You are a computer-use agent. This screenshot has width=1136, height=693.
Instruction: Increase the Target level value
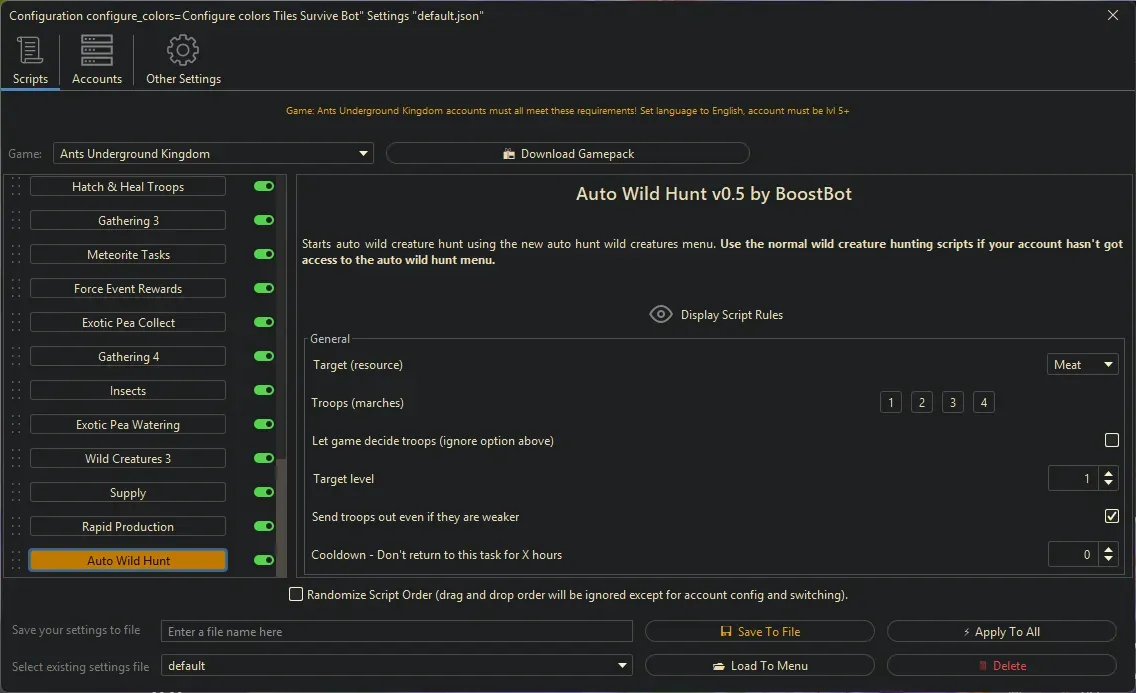pos(1108,474)
